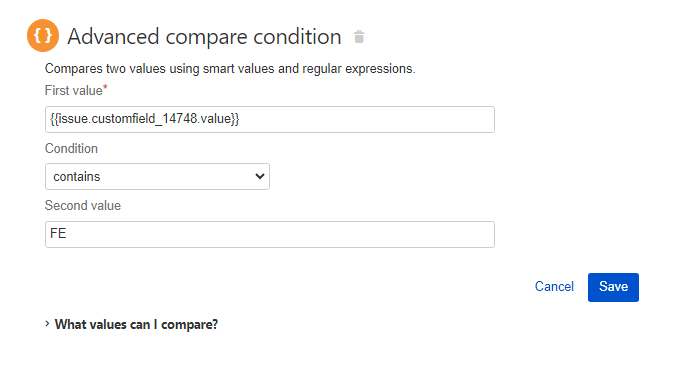Expand the What values can I compare section
The height and width of the screenshot is (367, 697).
[136, 324]
